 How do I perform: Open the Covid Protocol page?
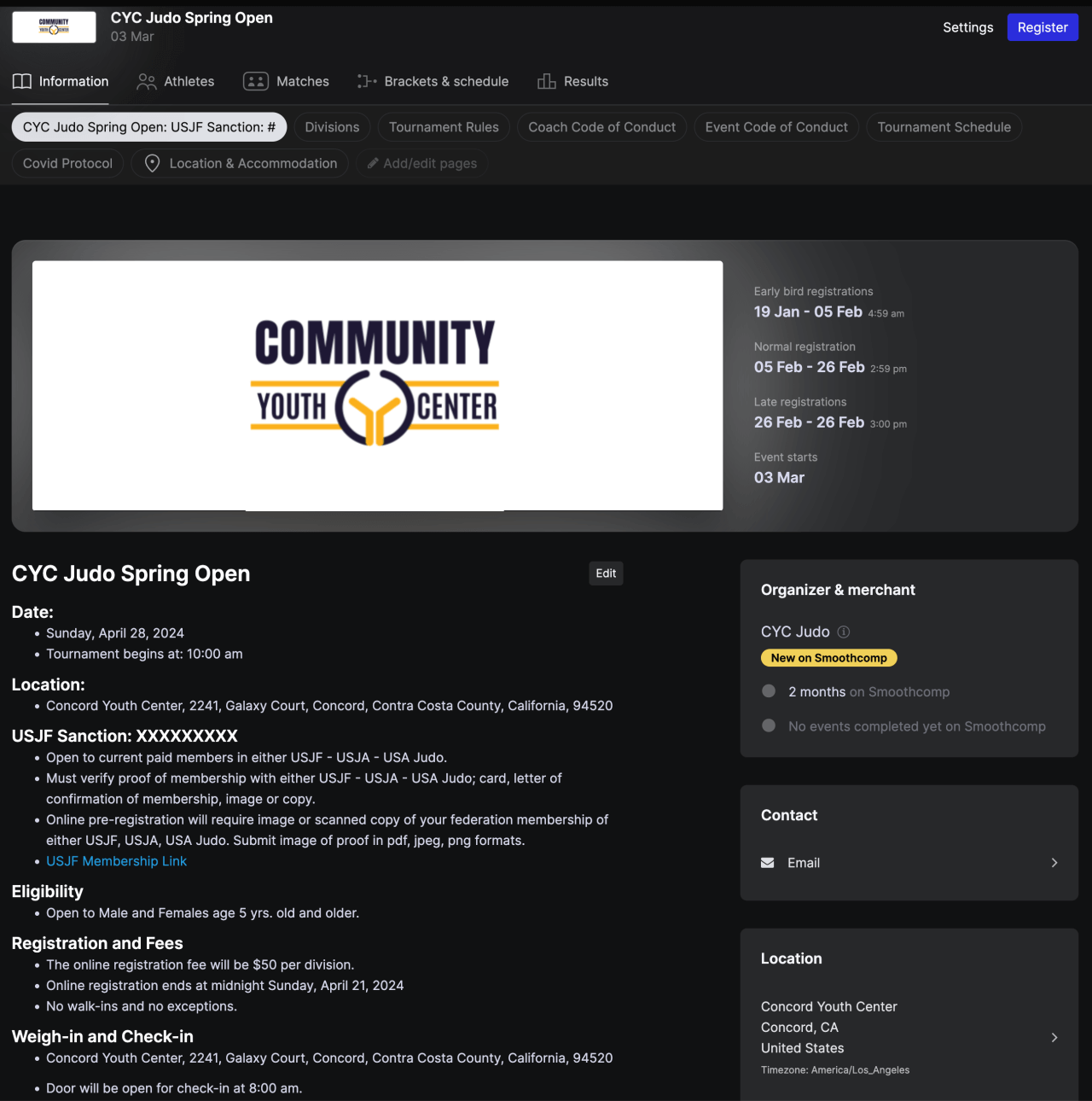(x=67, y=163)
